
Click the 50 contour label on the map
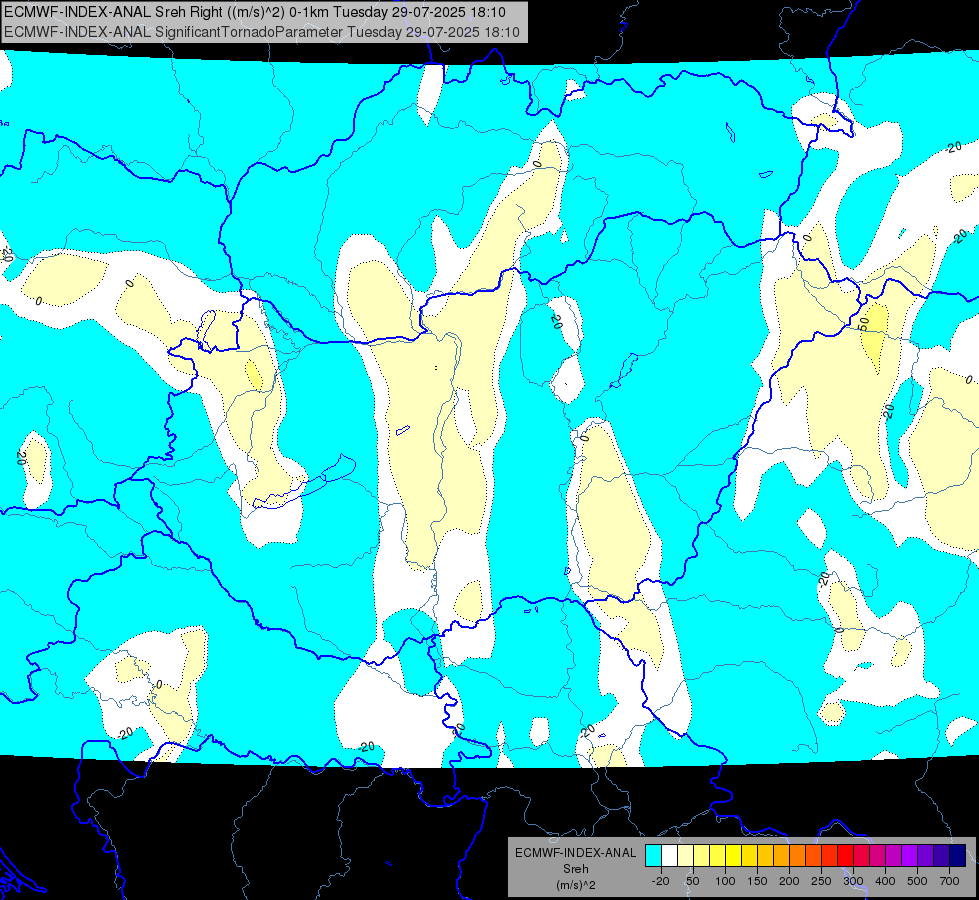pos(864,324)
